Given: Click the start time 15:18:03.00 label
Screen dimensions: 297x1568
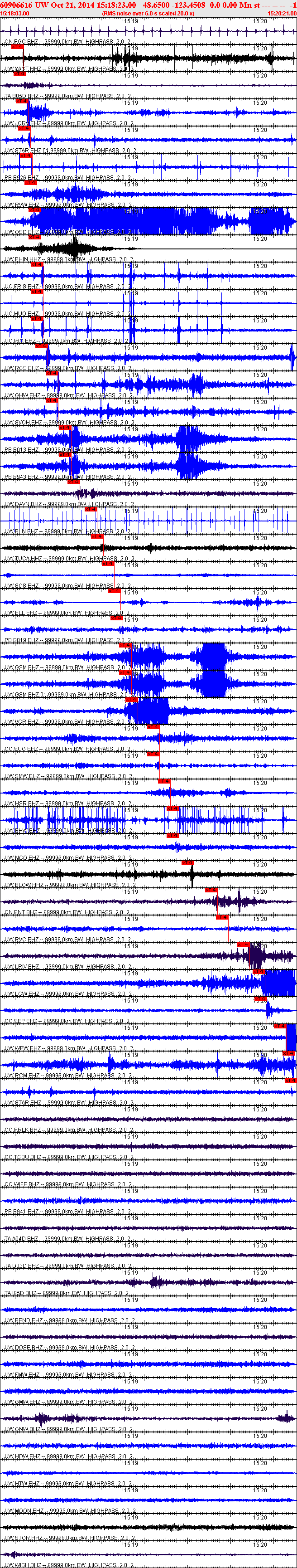Looking at the screenshot, I should click(x=14, y=13).
